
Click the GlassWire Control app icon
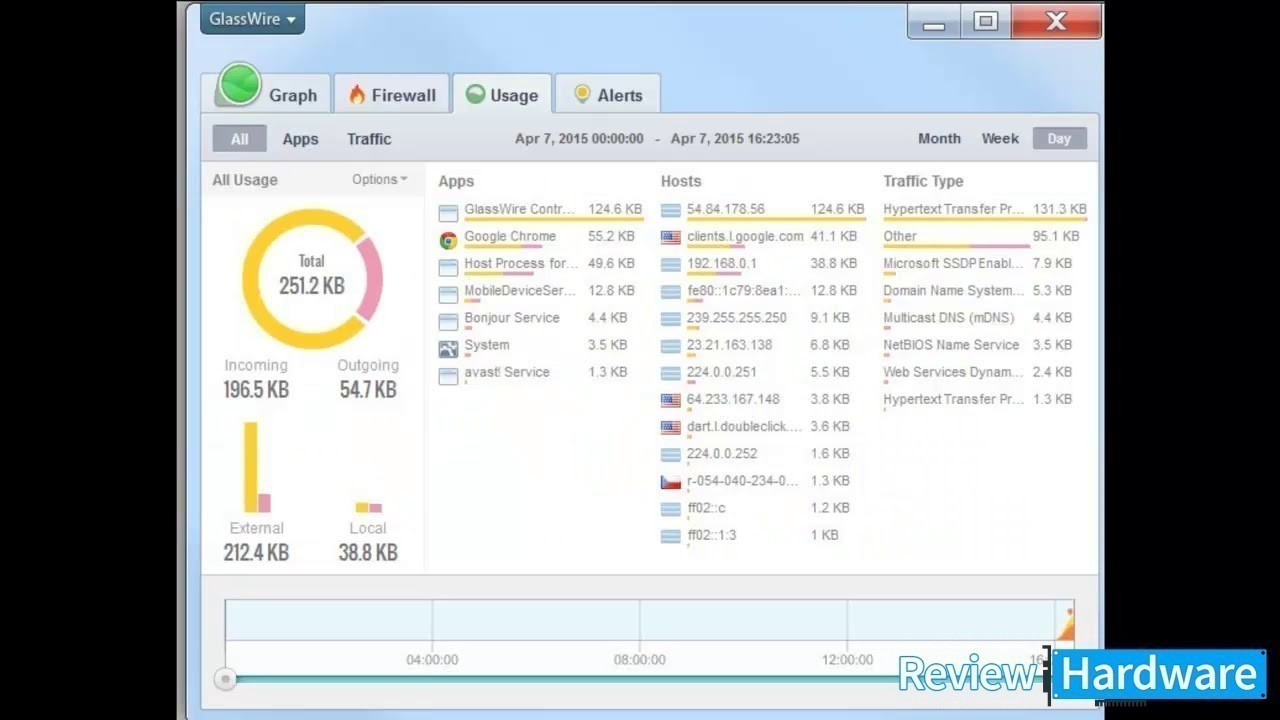coord(448,213)
